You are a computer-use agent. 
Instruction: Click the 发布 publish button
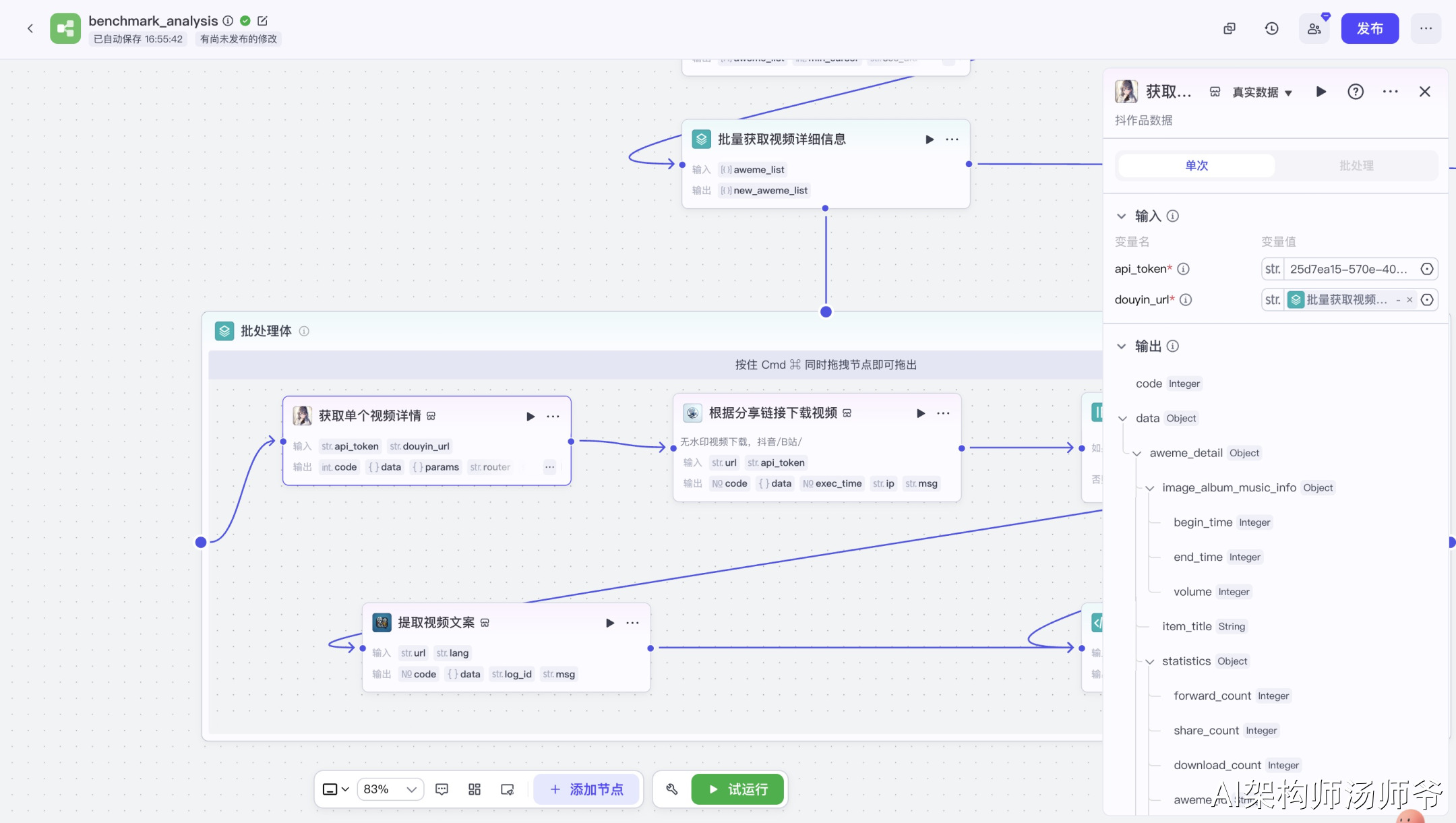1370,28
